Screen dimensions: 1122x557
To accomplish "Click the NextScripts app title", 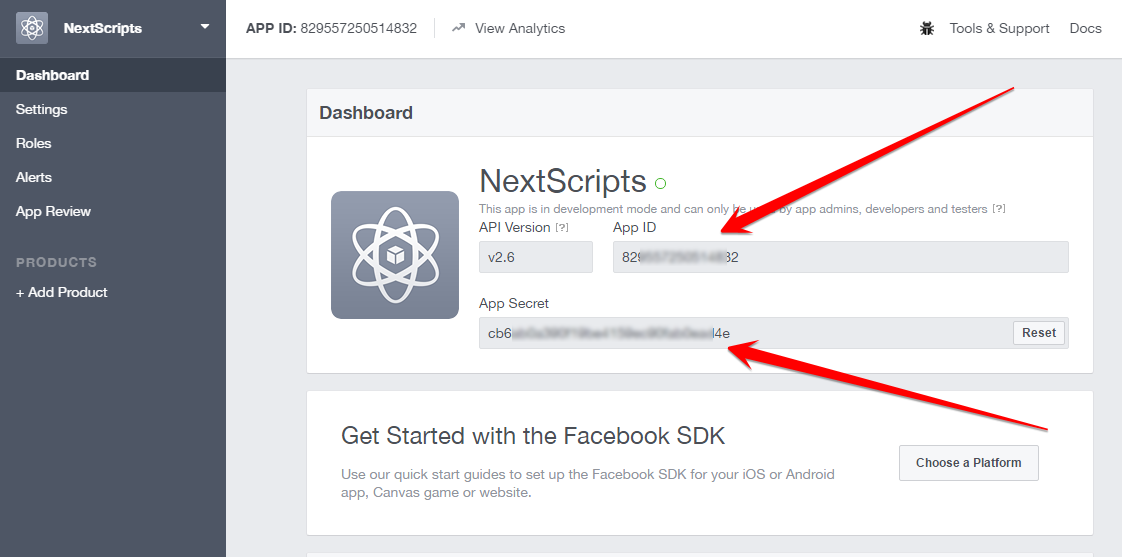I will (563, 181).
